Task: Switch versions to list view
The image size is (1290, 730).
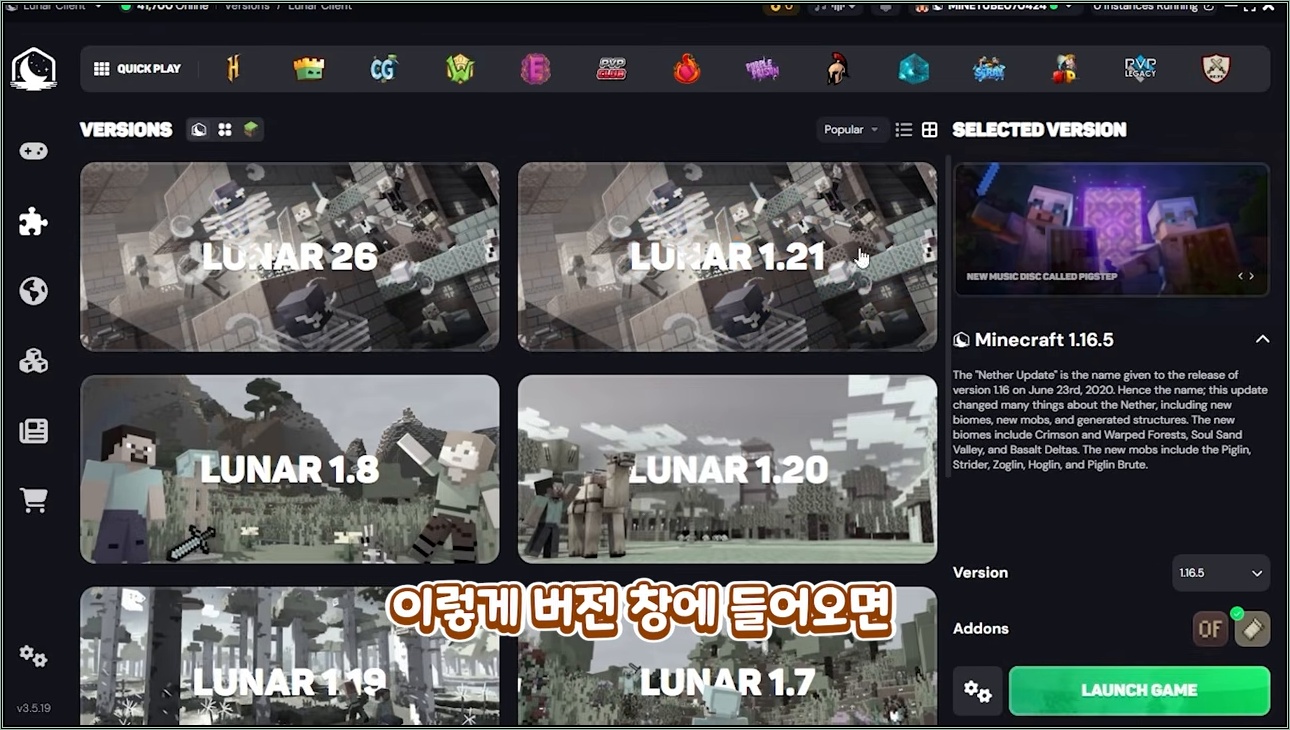Action: (x=904, y=130)
